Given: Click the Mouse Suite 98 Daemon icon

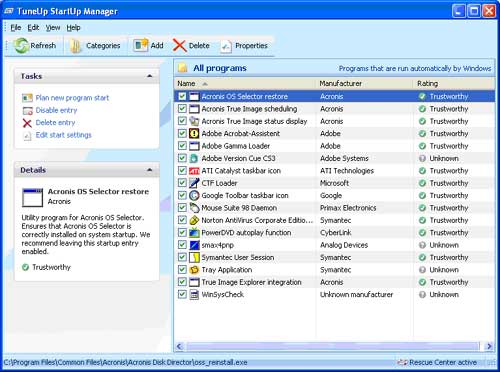Looking at the screenshot, I should click(x=194, y=208).
